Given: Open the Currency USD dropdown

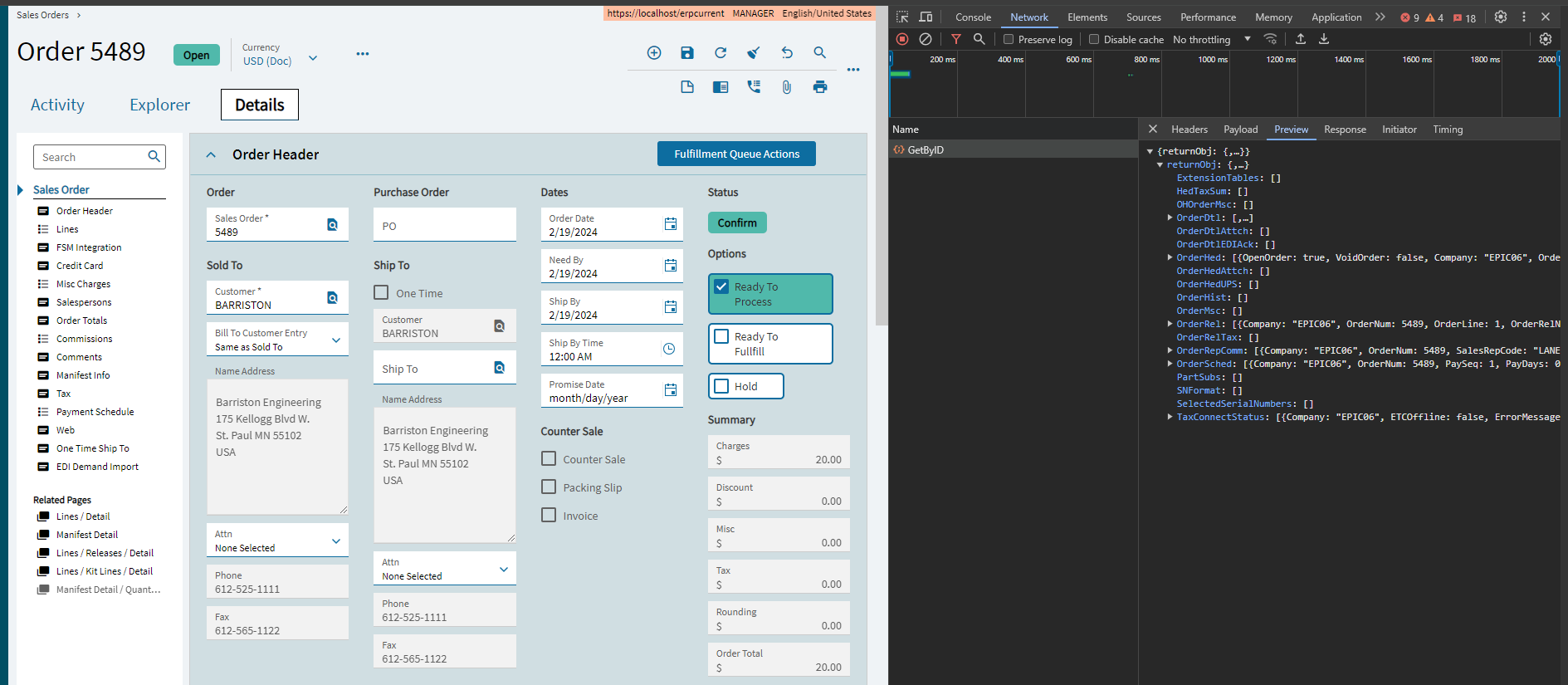Looking at the screenshot, I should (x=313, y=58).
